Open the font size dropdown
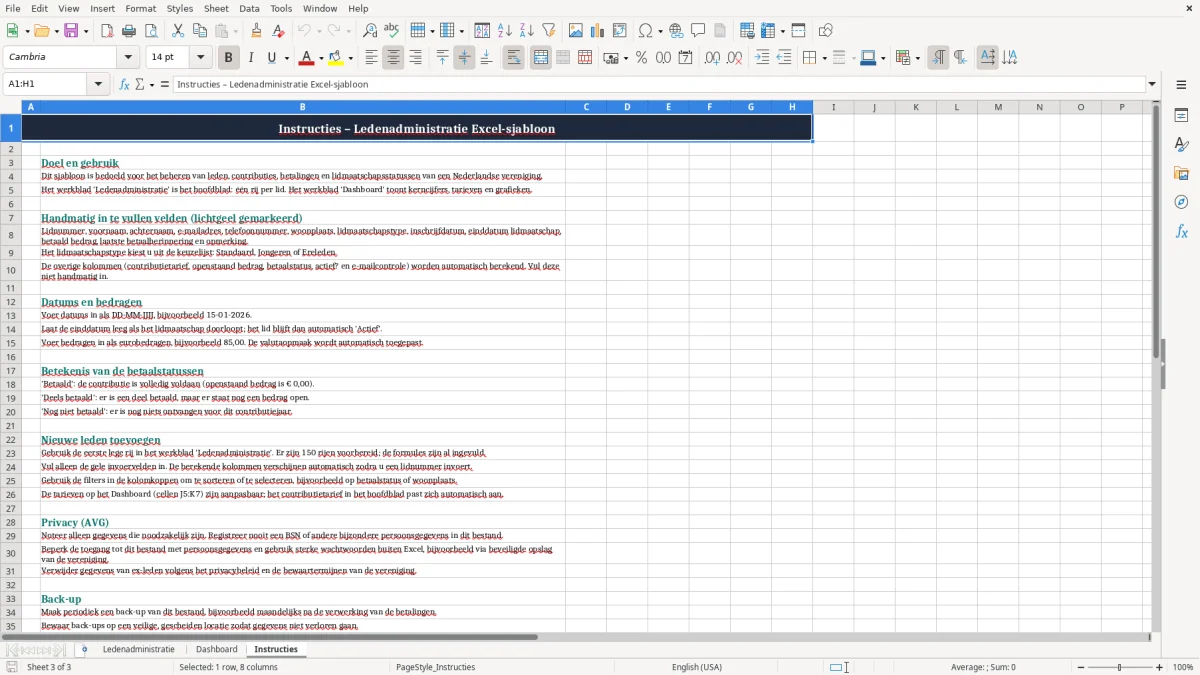Screen dimensions: 1200x675 [200, 58]
